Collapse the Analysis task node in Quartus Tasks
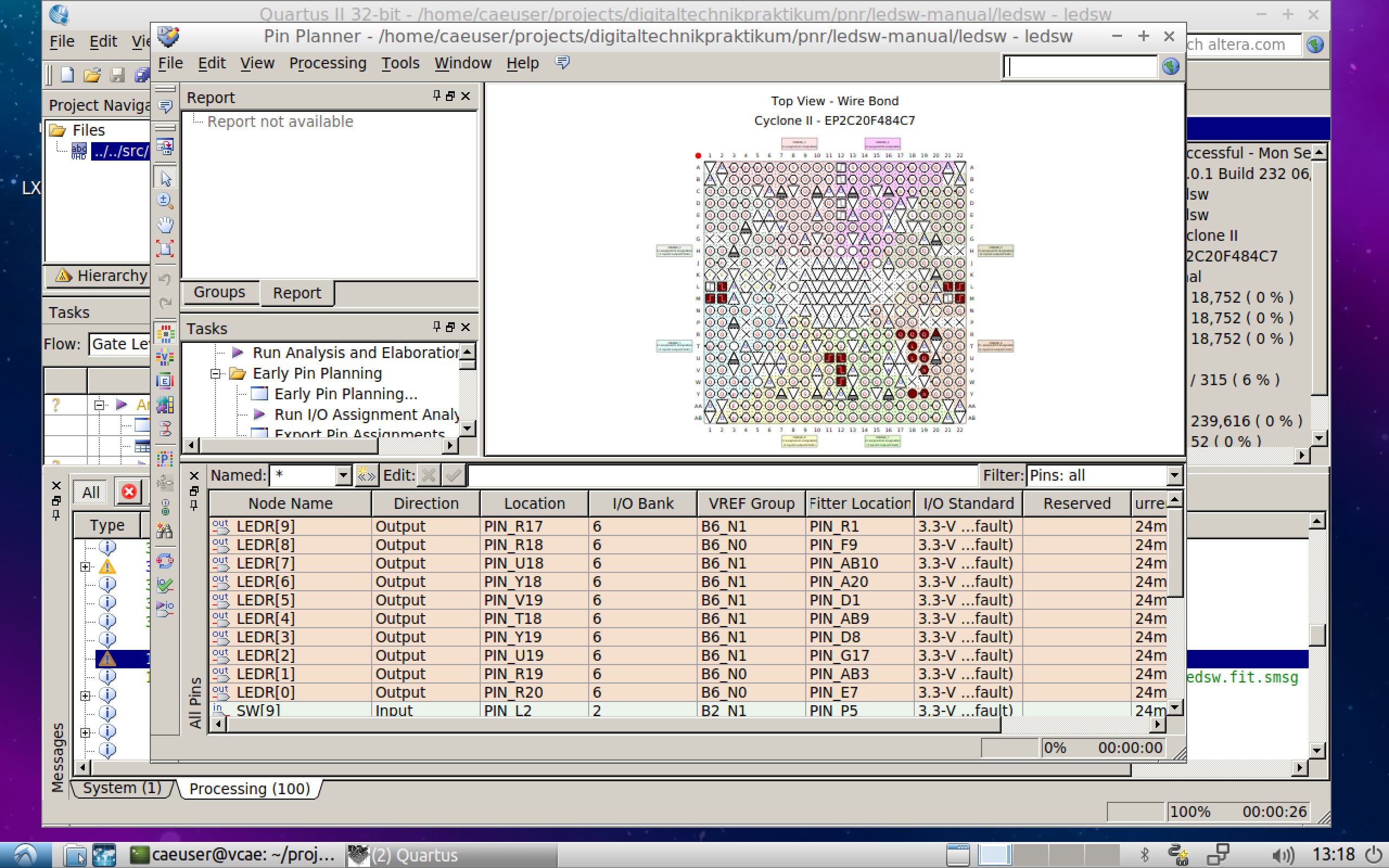1389x868 pixels. point(99,405)
